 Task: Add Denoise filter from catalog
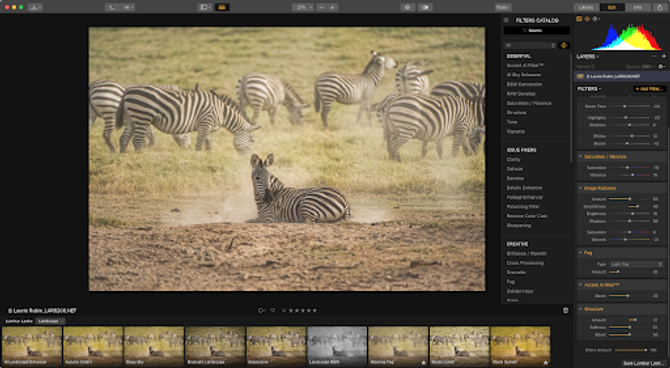click(x=515, y=178)
